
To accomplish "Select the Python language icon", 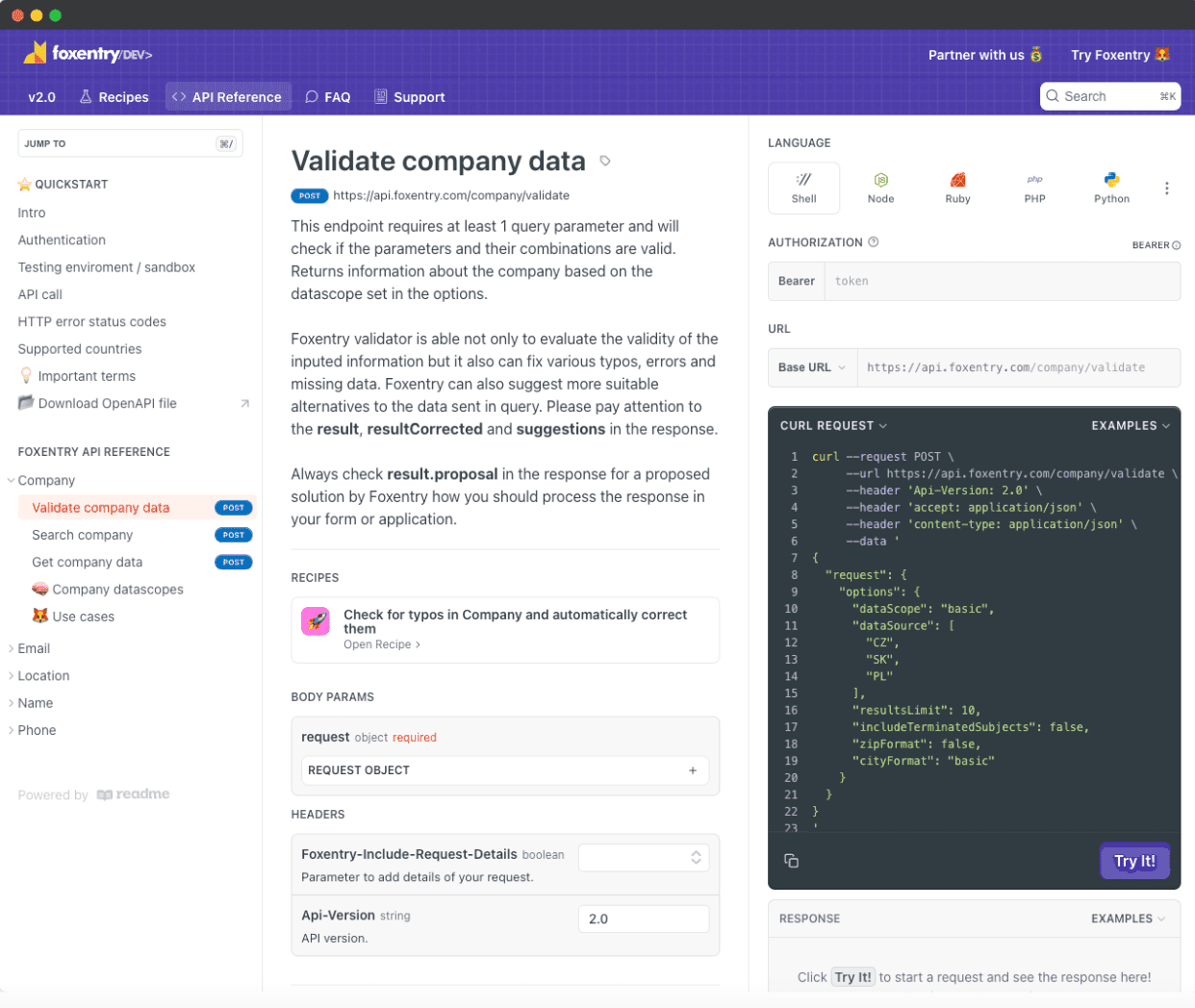I will (x=1111, y=188).
